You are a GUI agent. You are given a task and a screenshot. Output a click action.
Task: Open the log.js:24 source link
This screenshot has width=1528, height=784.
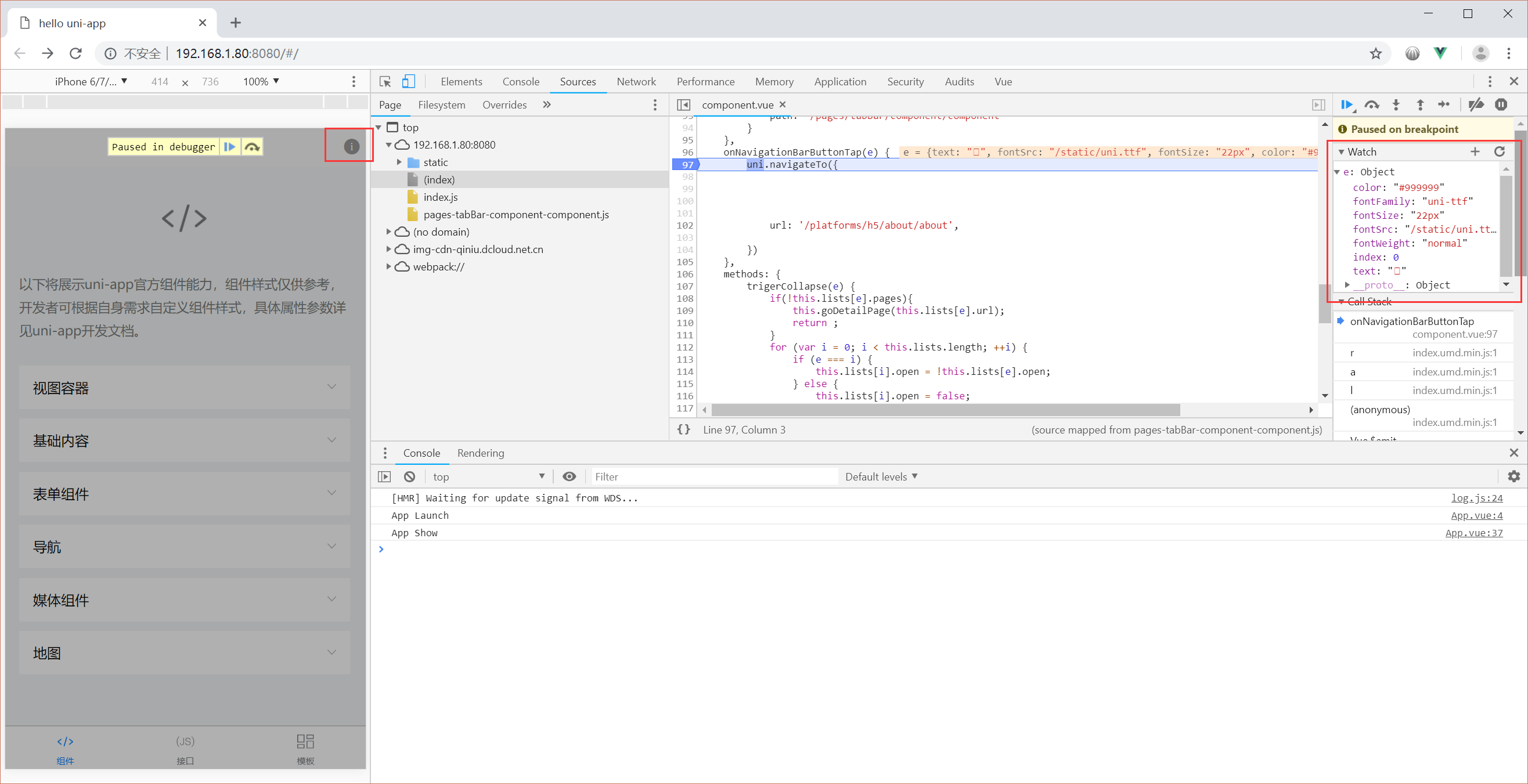tap(1476, 498)
